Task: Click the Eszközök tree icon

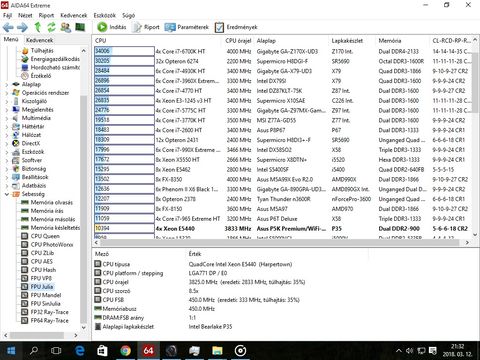Action: click(16, 152)
